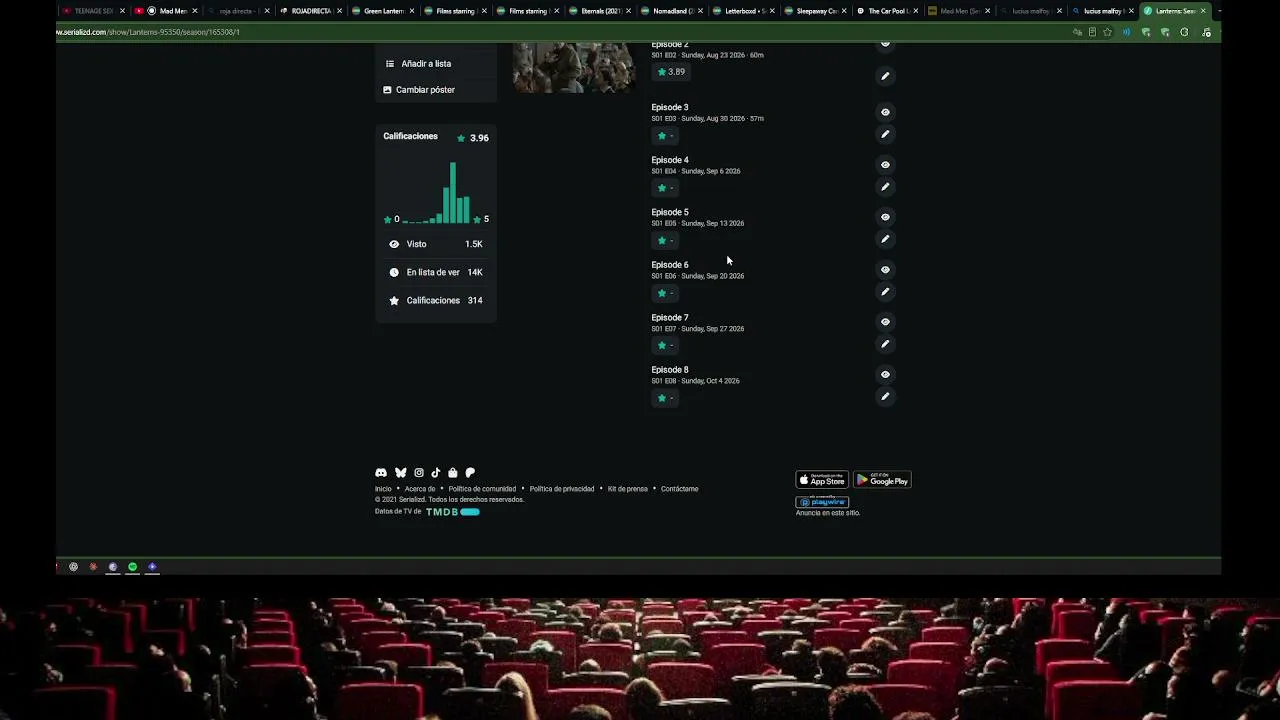Switch to the 'Mad Men' YouTube browser tab
Viewport: 1280px width, 720px height.
[x=167, y=11]
